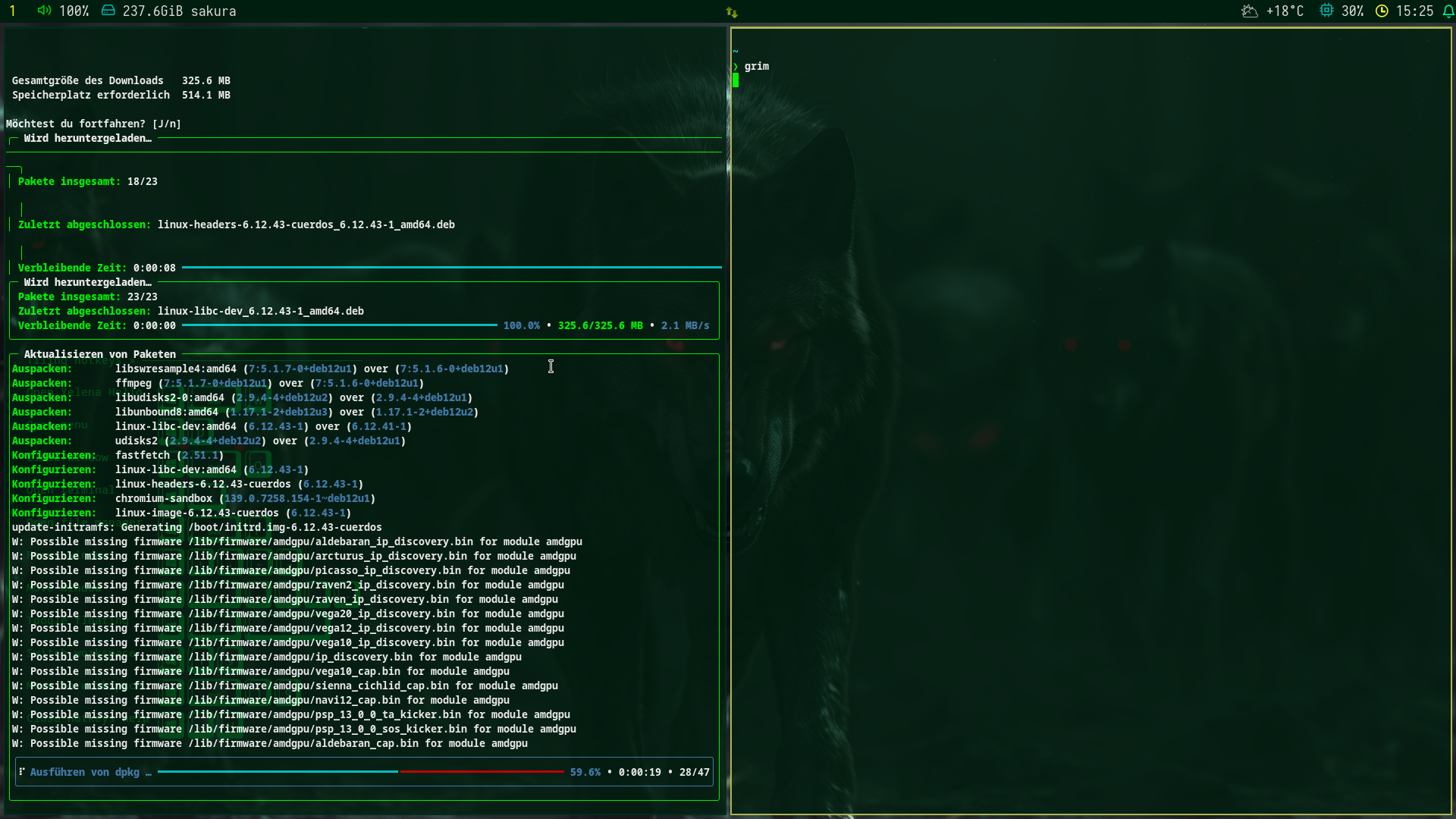Switch to workspace 1 in the bar
Viewport: 1456px width, 819px height.
click(x=12, y=11)
